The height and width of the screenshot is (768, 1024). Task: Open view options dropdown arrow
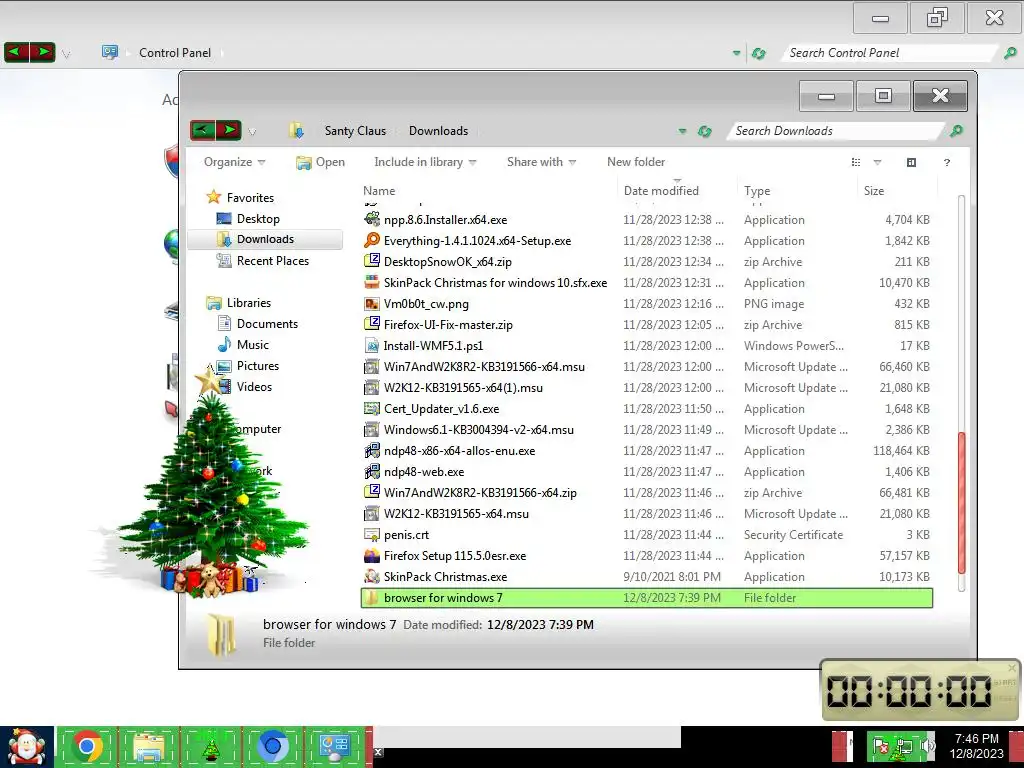(x=877, y=162)
